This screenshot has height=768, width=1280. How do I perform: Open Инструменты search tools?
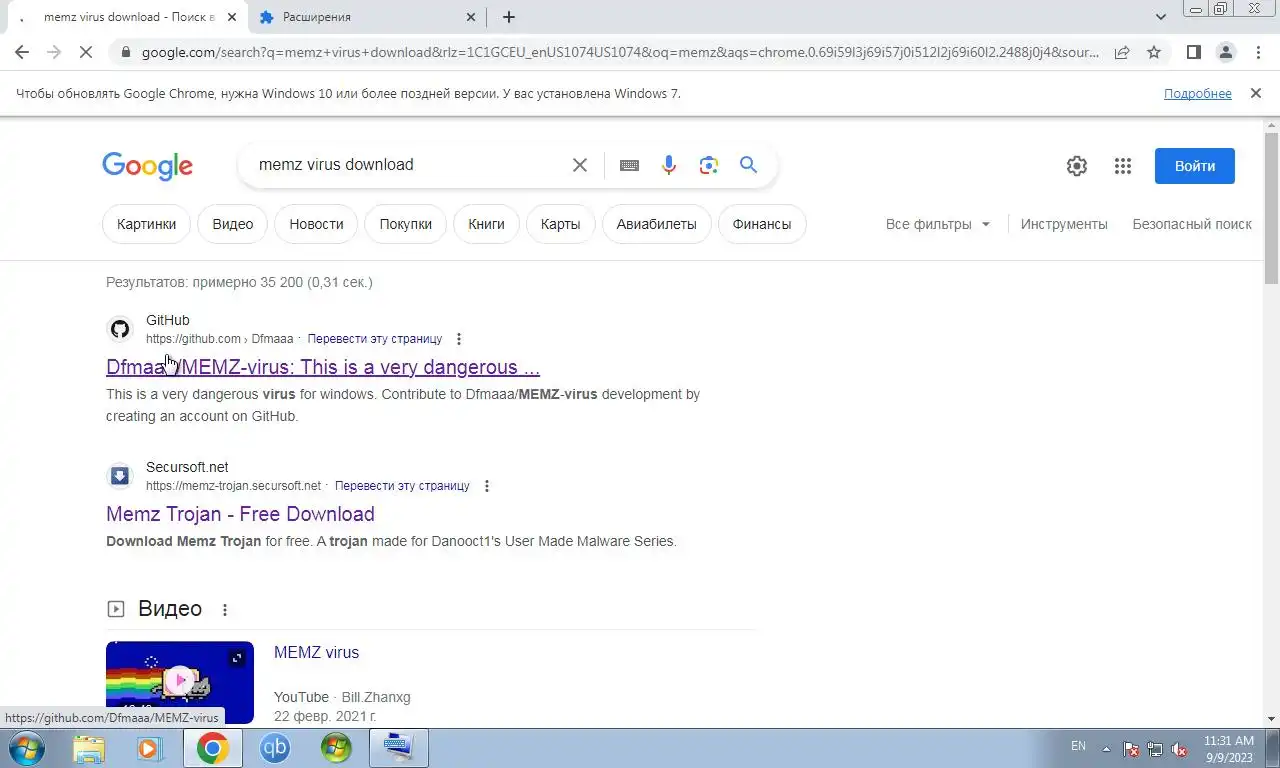coord(1064,224)
